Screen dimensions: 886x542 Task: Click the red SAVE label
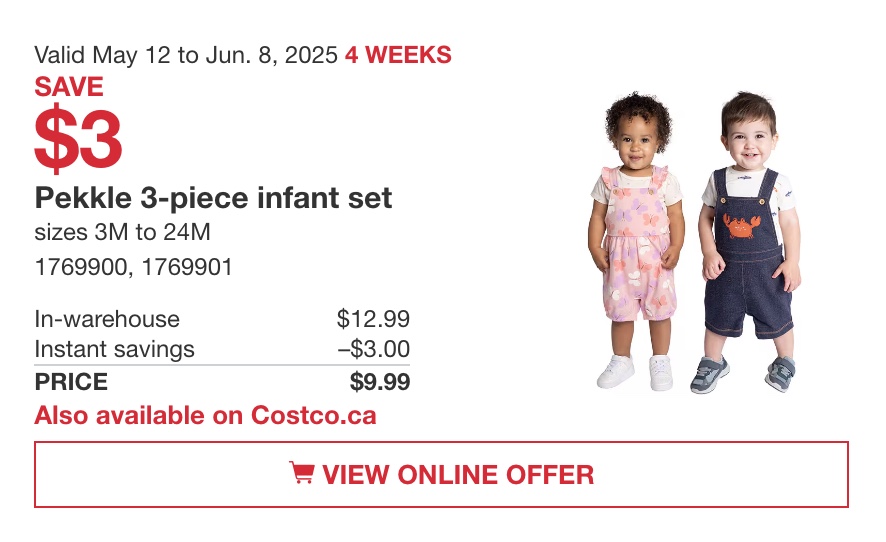pos(69,87)
